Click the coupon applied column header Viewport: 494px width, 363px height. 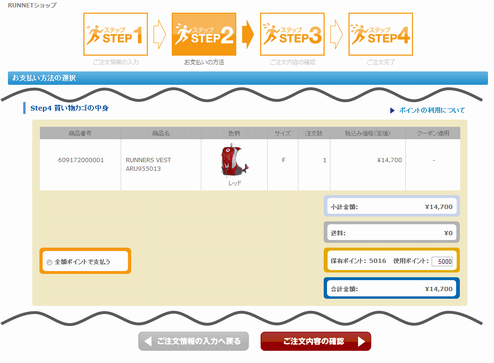pyautogui.click(x=433, y=133)
